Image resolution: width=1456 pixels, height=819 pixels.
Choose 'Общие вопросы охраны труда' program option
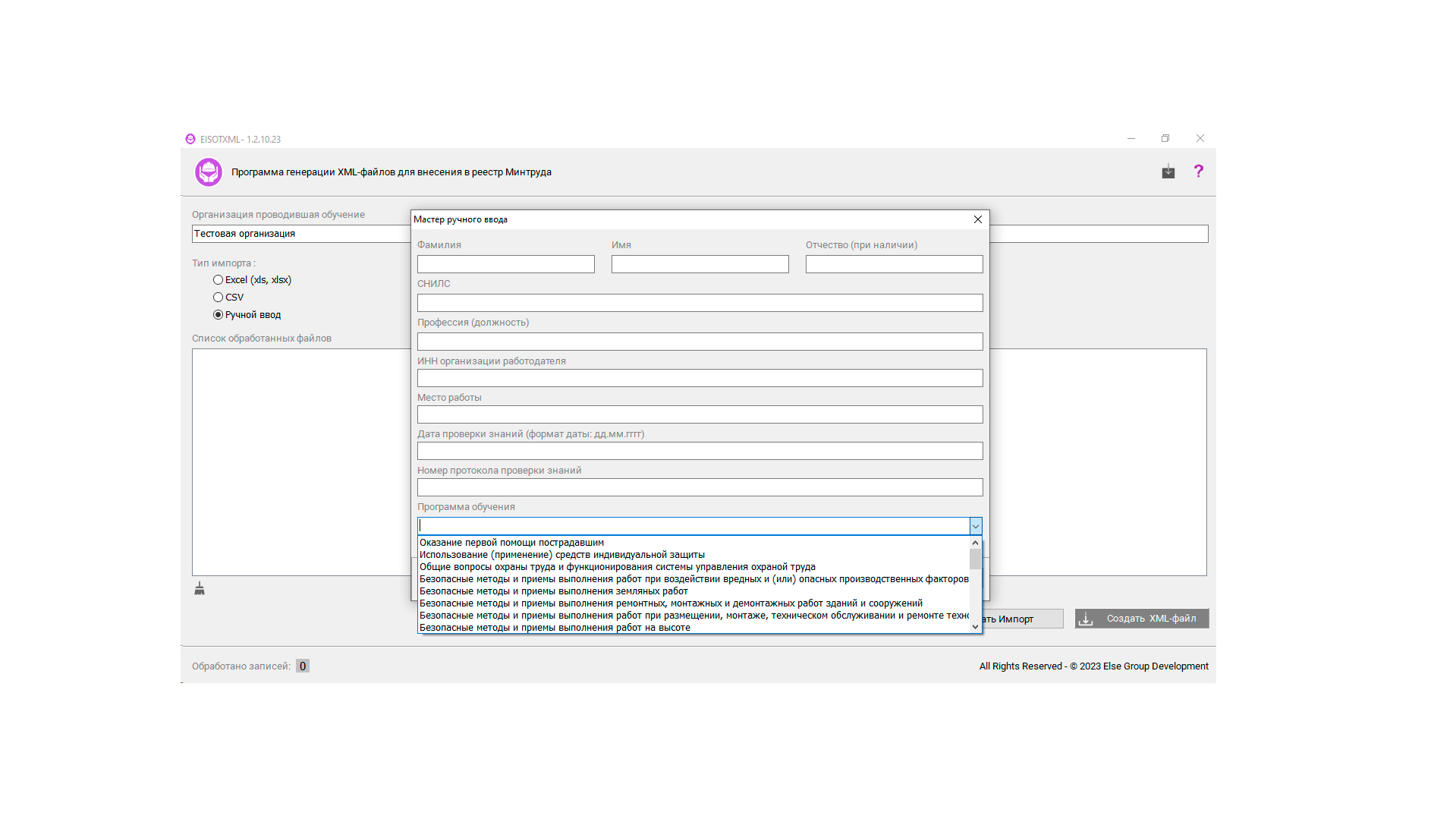tap(693, 567)
